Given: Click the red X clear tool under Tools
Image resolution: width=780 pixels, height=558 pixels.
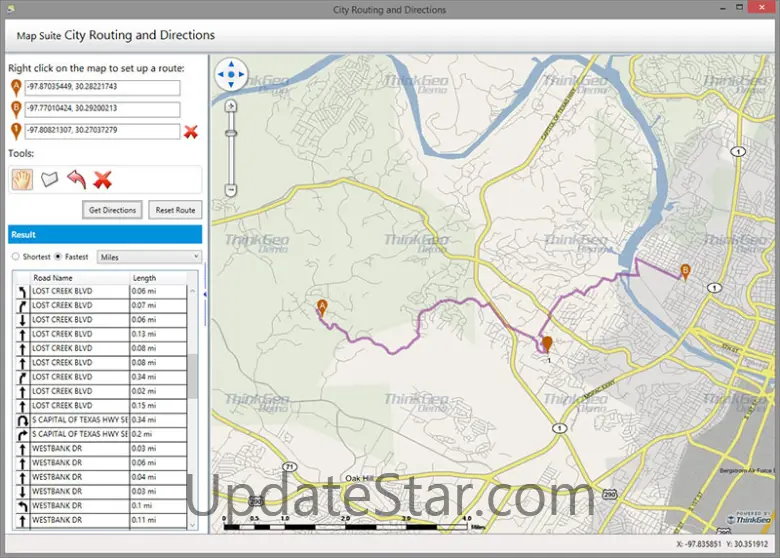Looking at the screenshot, I should click(102, 180).
